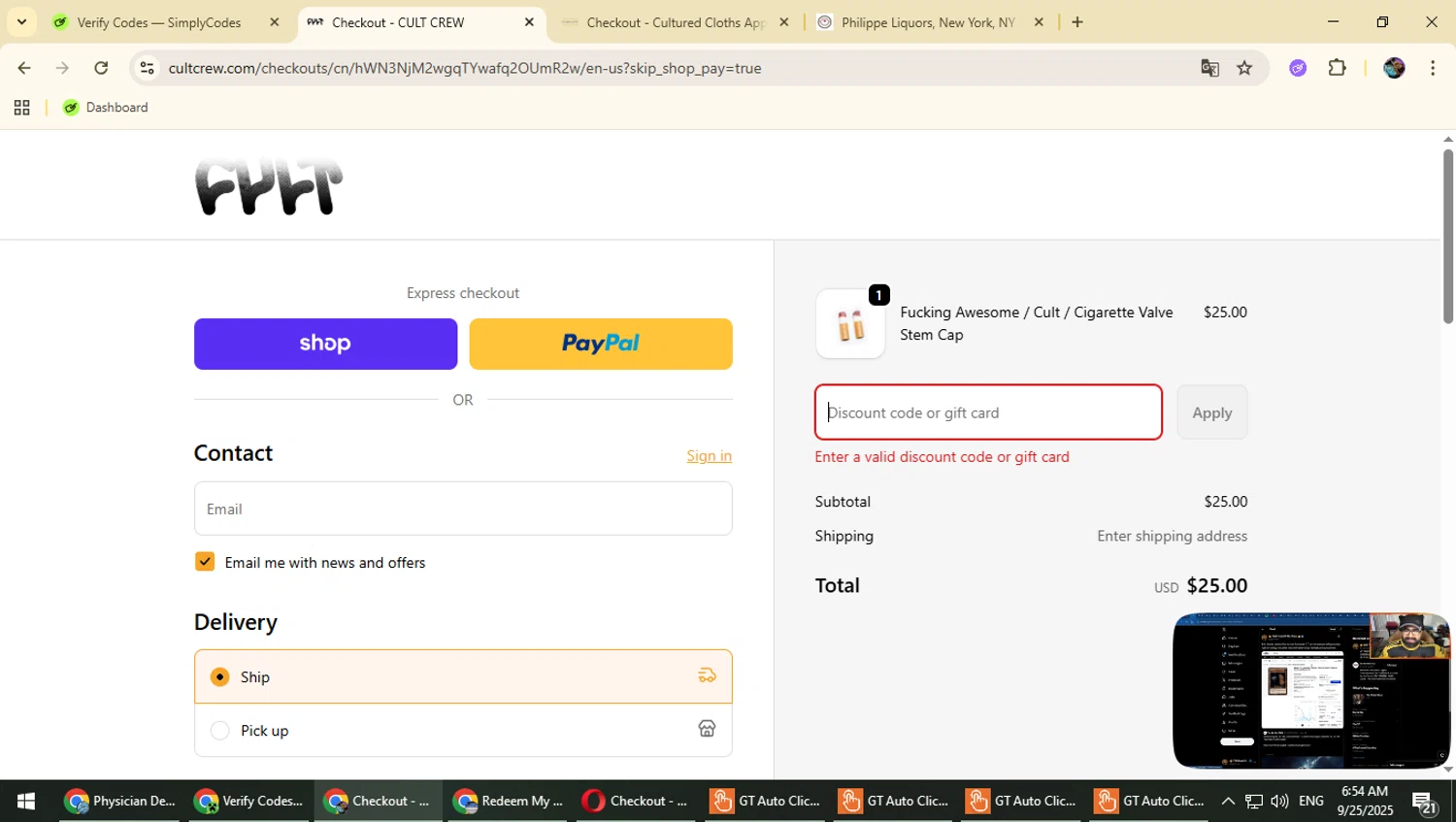Show hidden system tray icons
The width and height of the screenshot is (1456, 822).
coord(1228,801)
